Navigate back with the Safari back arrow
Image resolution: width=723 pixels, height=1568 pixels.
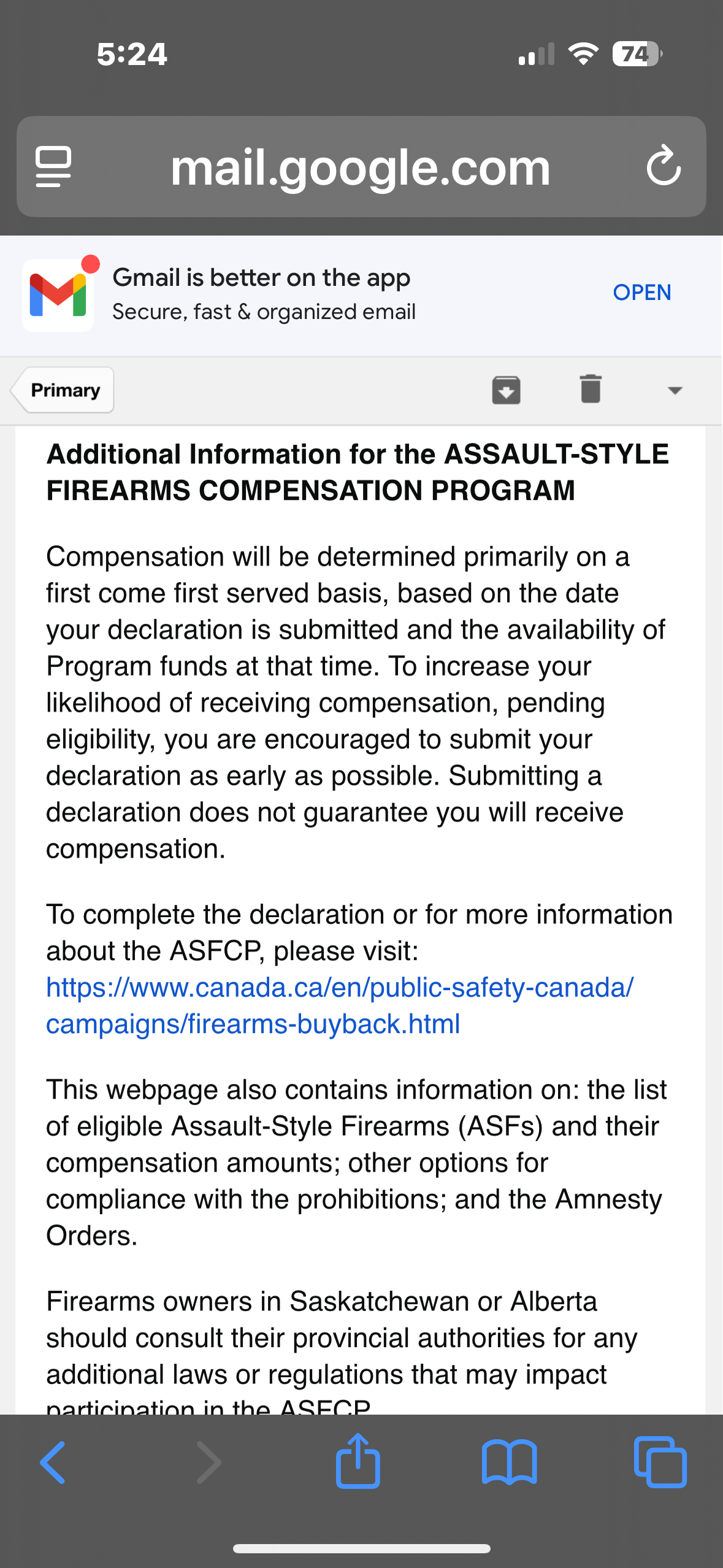click(x=53, y=1462)
